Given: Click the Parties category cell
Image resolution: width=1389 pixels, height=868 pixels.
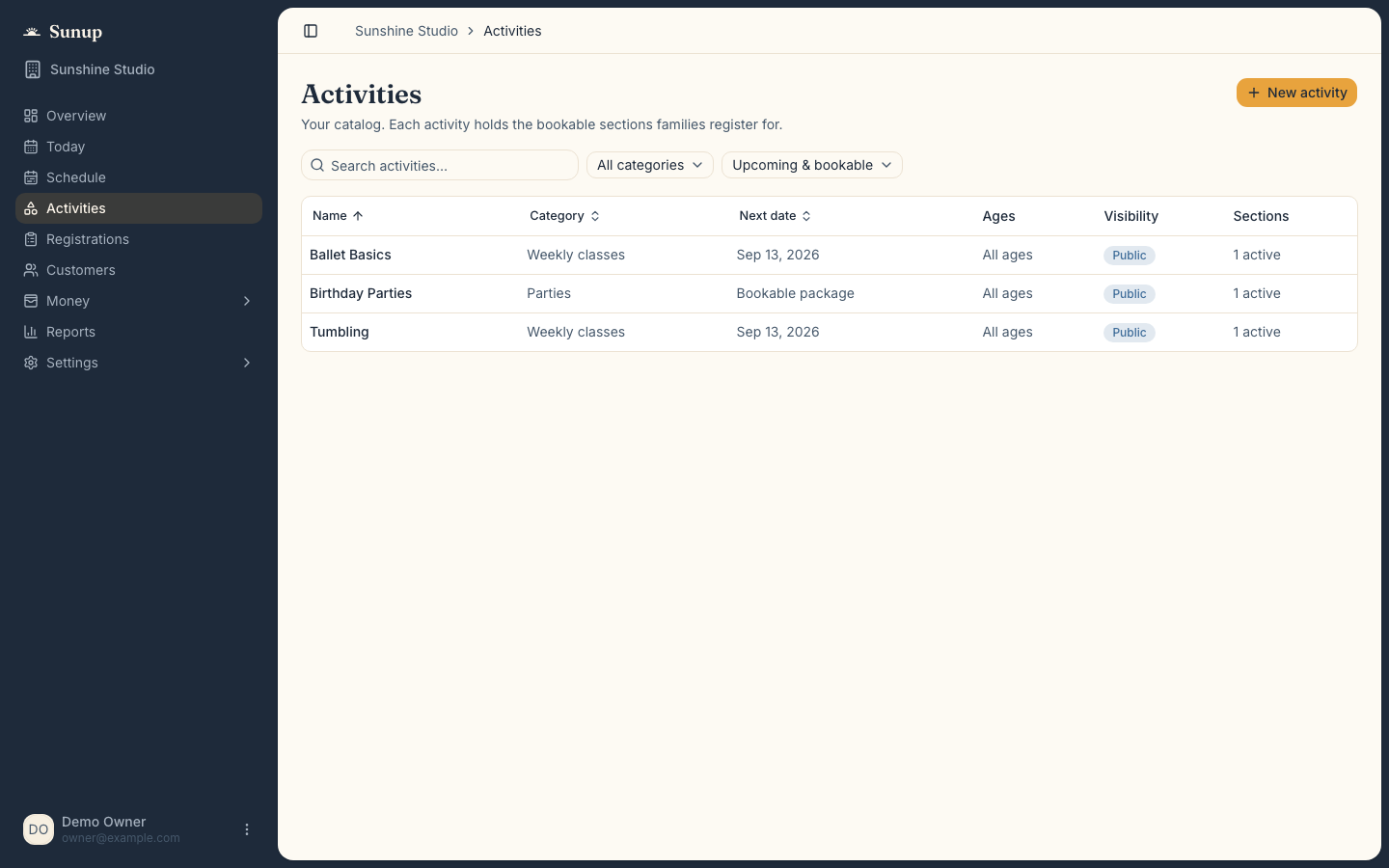Looking at the screenshot, I should click(549, 293).
